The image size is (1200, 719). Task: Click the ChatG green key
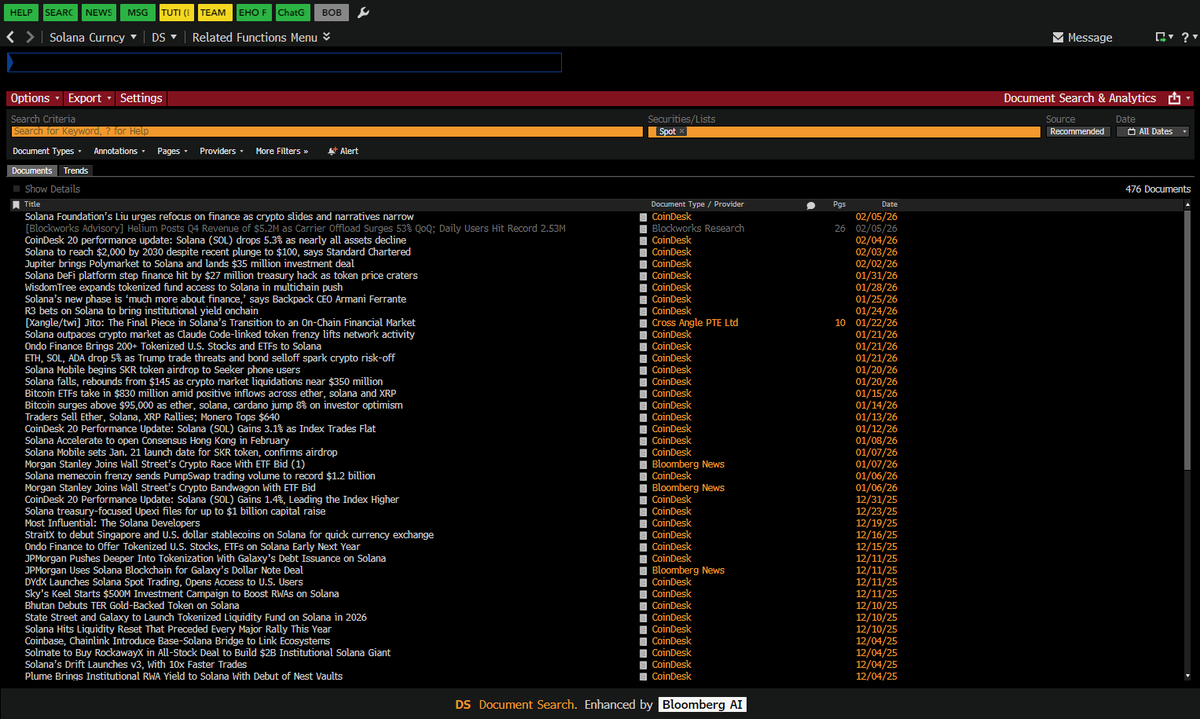pyautogui.click(x=291, y=13)
